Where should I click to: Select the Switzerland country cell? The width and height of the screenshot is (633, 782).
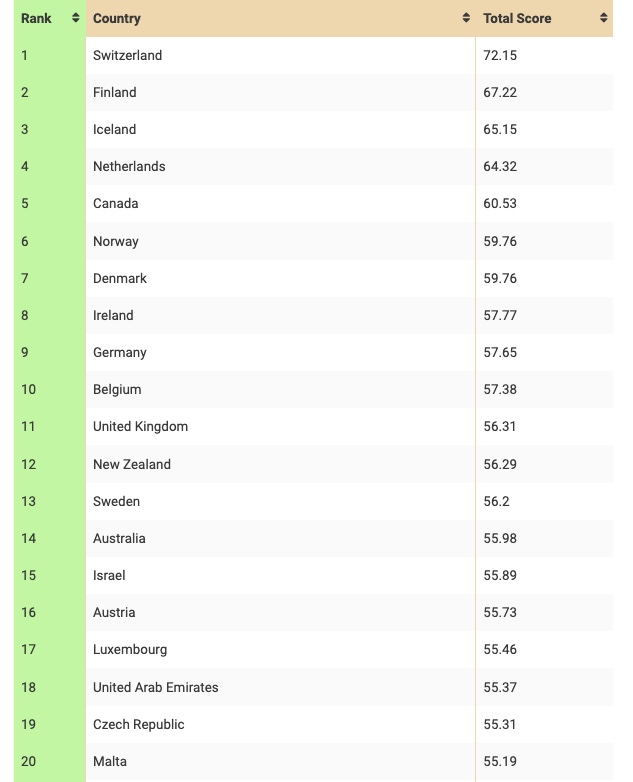pyautogui.click(x=281, y=55)
